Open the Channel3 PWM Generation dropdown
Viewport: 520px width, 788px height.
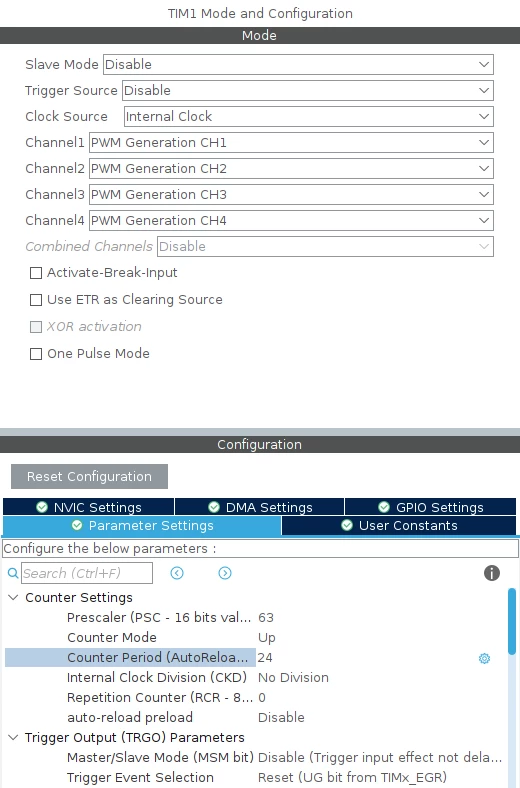291,194
